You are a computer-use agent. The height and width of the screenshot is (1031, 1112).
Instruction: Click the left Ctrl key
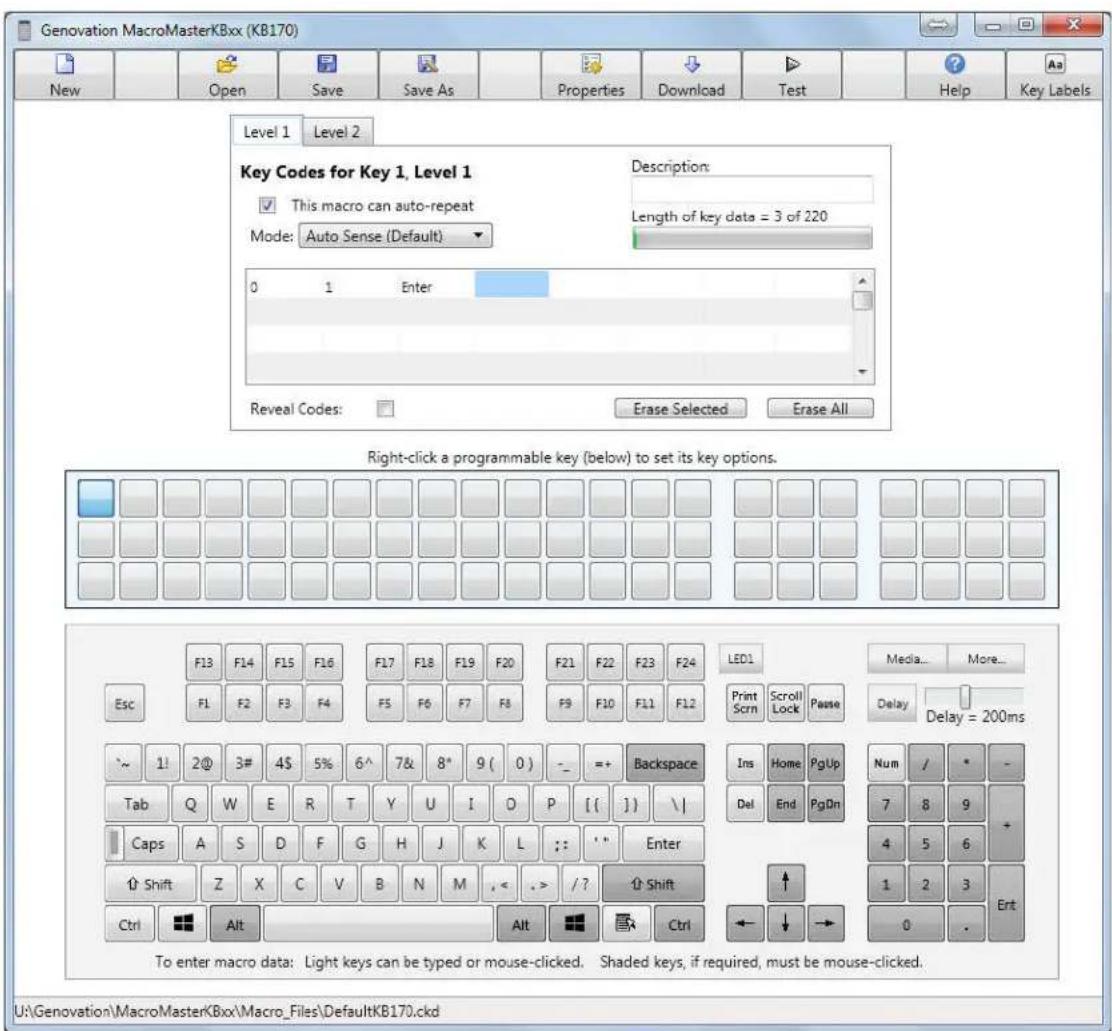pos(129,923)
